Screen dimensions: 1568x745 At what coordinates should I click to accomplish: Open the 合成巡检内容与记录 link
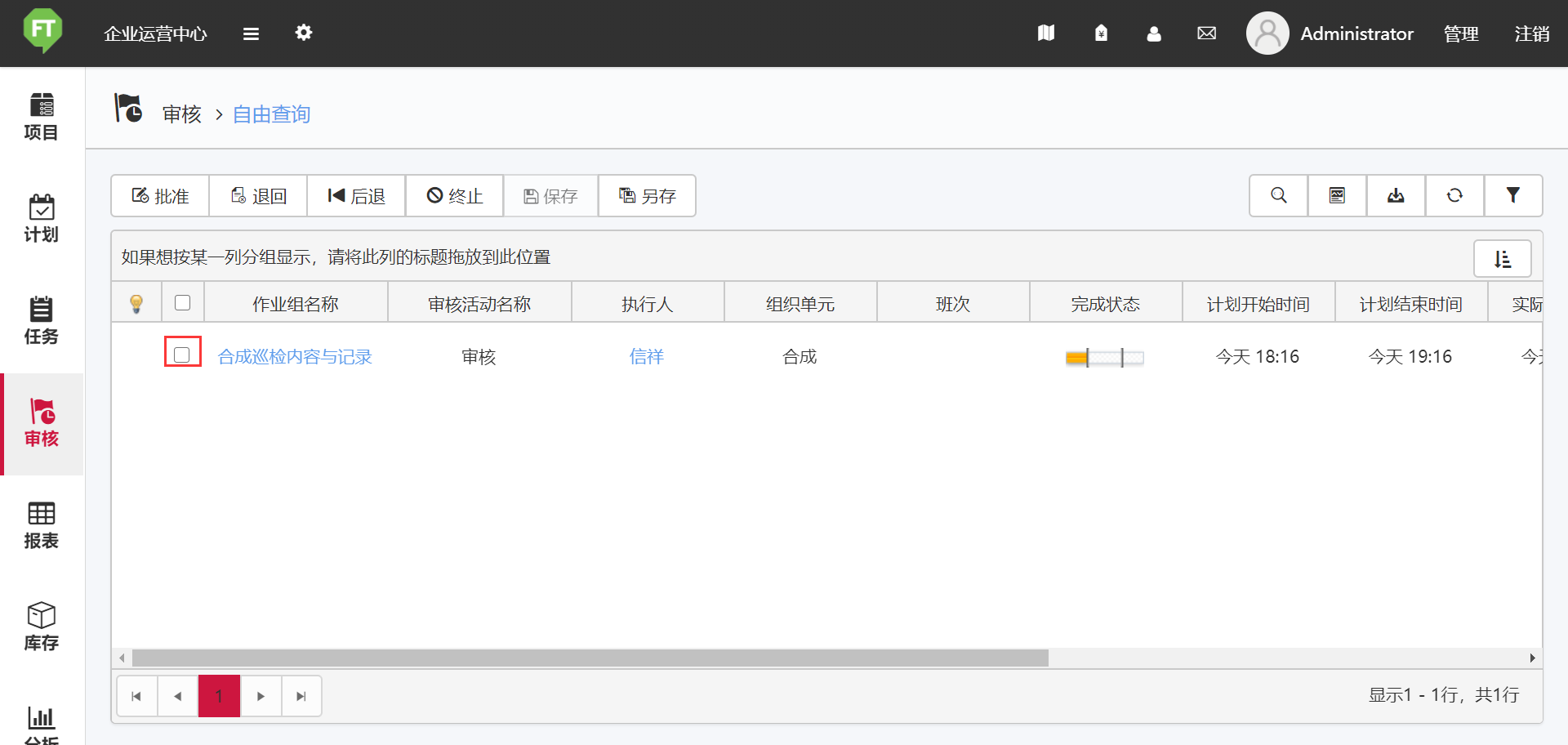coord(295,357)
